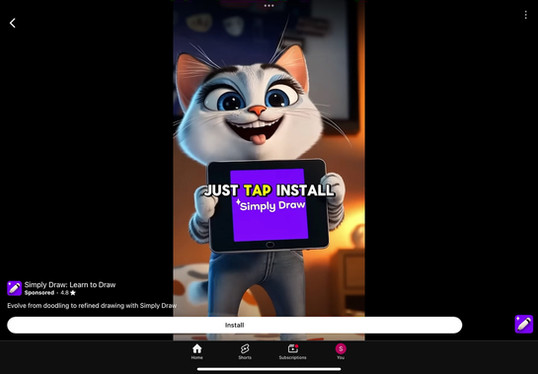Screen dimensions: 538x374
Task: Tap the three-dot handle above the video
Action: (x=269, y=5)
